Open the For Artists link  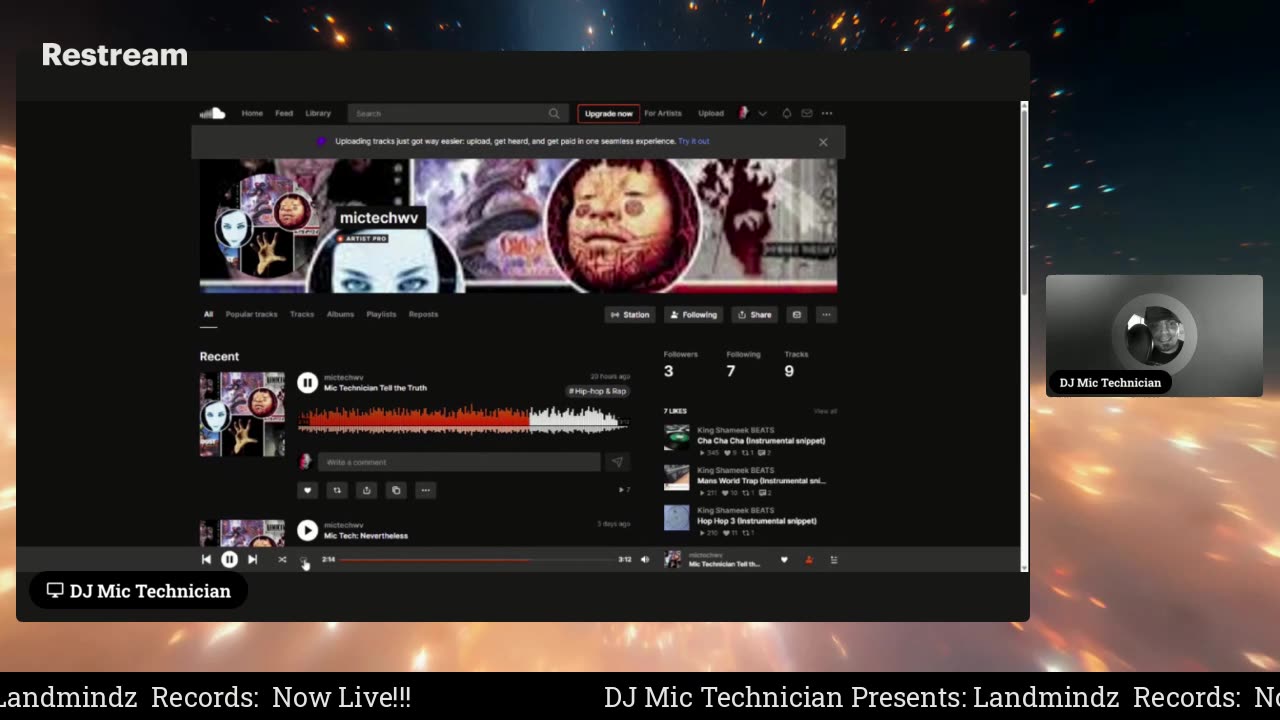(x=663, y=113)
